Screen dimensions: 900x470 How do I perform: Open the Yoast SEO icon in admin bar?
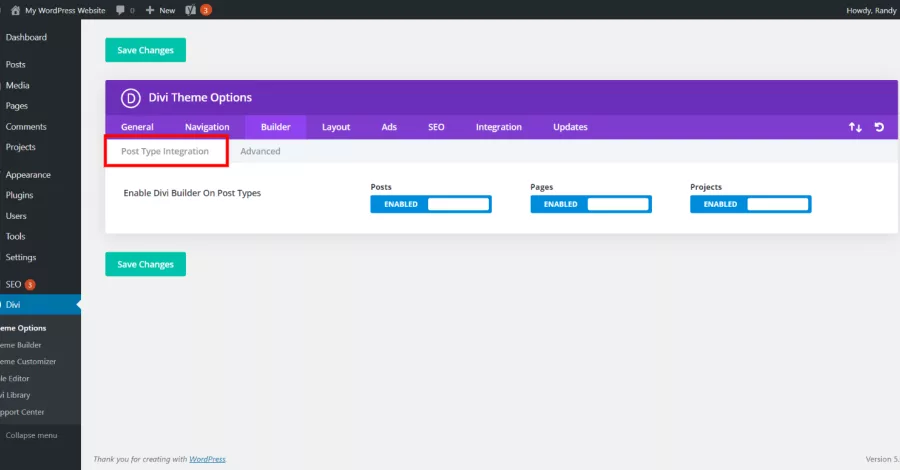click(x=191, y=10)
